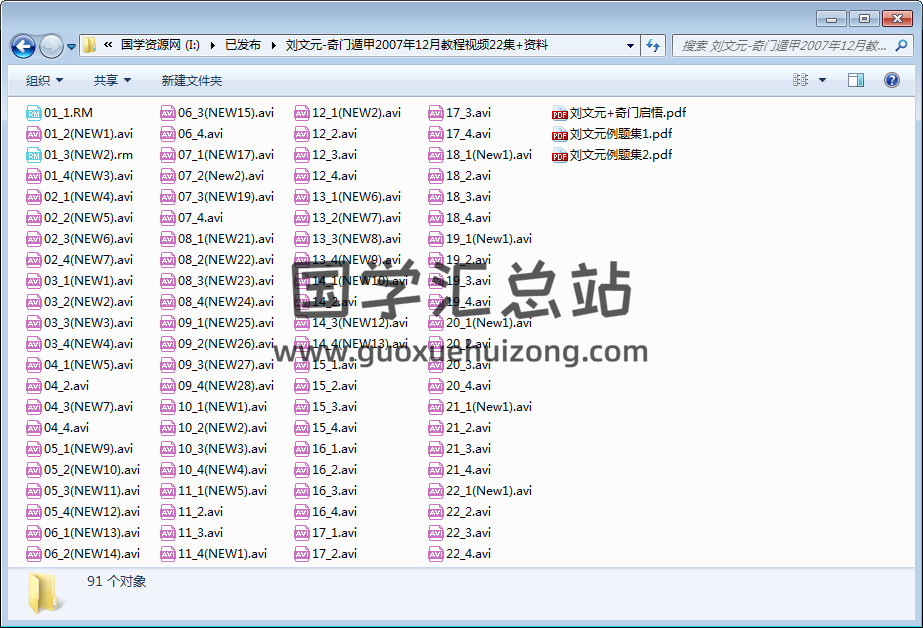Select the 21_1(New1).avi file icon
Image resolution: width=923 pixels, height=628 pixels.
436,407
